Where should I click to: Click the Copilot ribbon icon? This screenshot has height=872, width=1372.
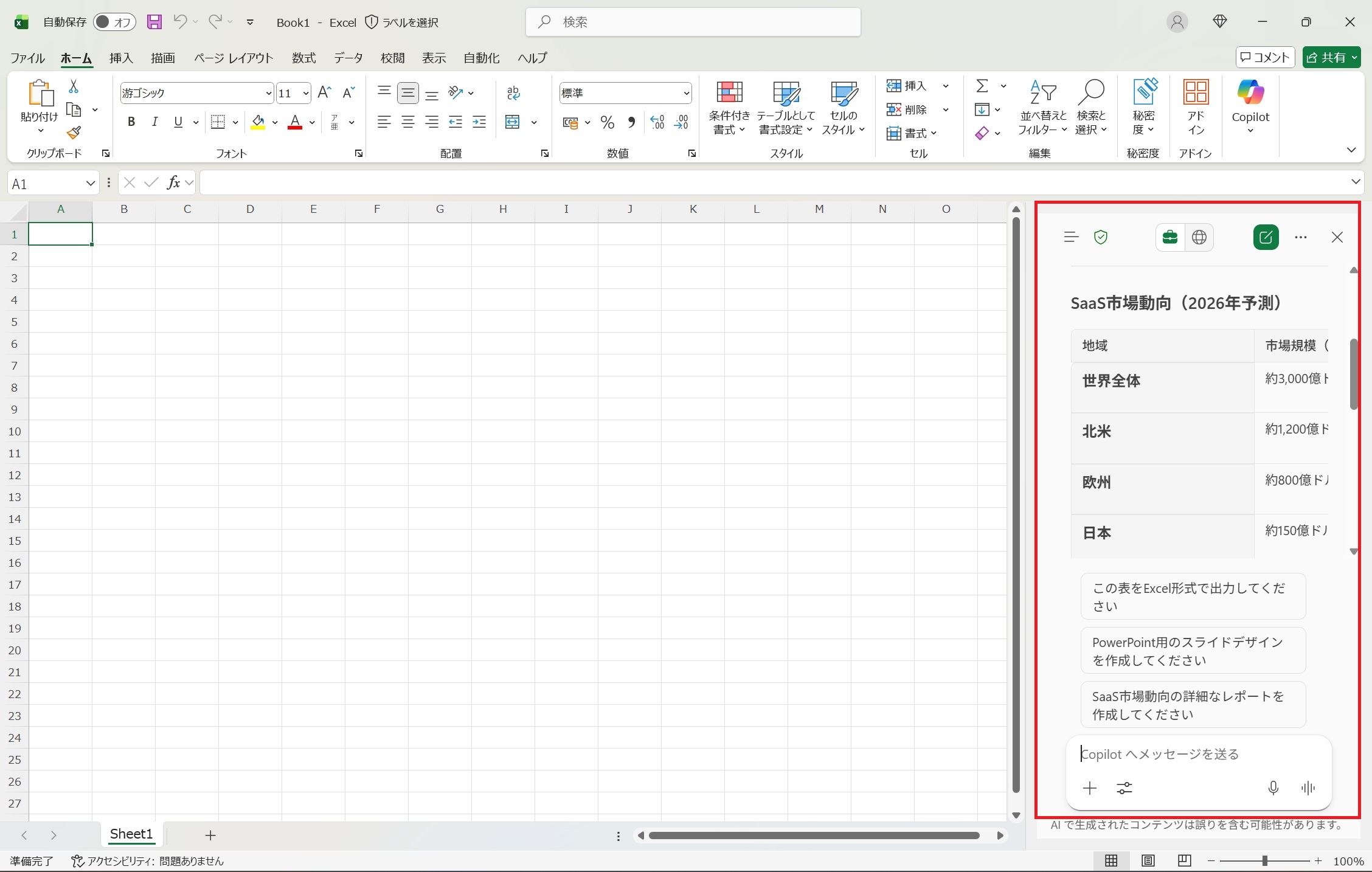pyautogui.click(x=1250, y=93)
